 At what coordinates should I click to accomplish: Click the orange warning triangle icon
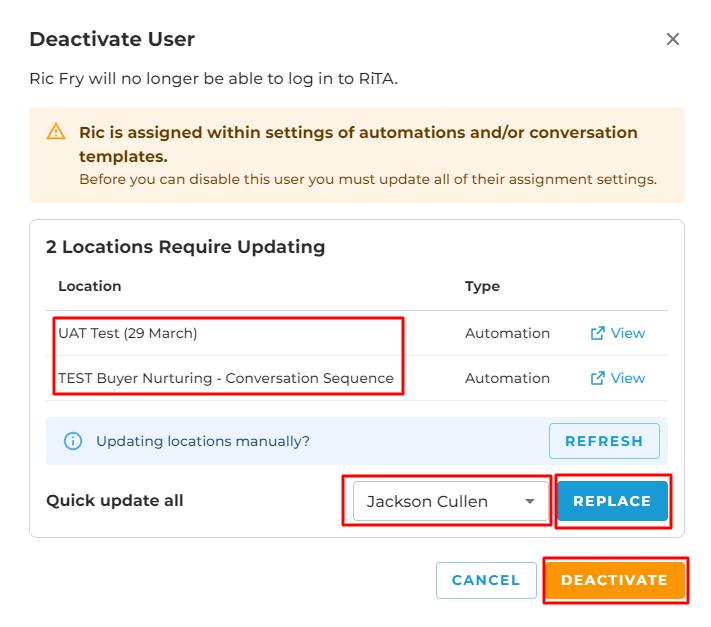[x=56, y=132]
